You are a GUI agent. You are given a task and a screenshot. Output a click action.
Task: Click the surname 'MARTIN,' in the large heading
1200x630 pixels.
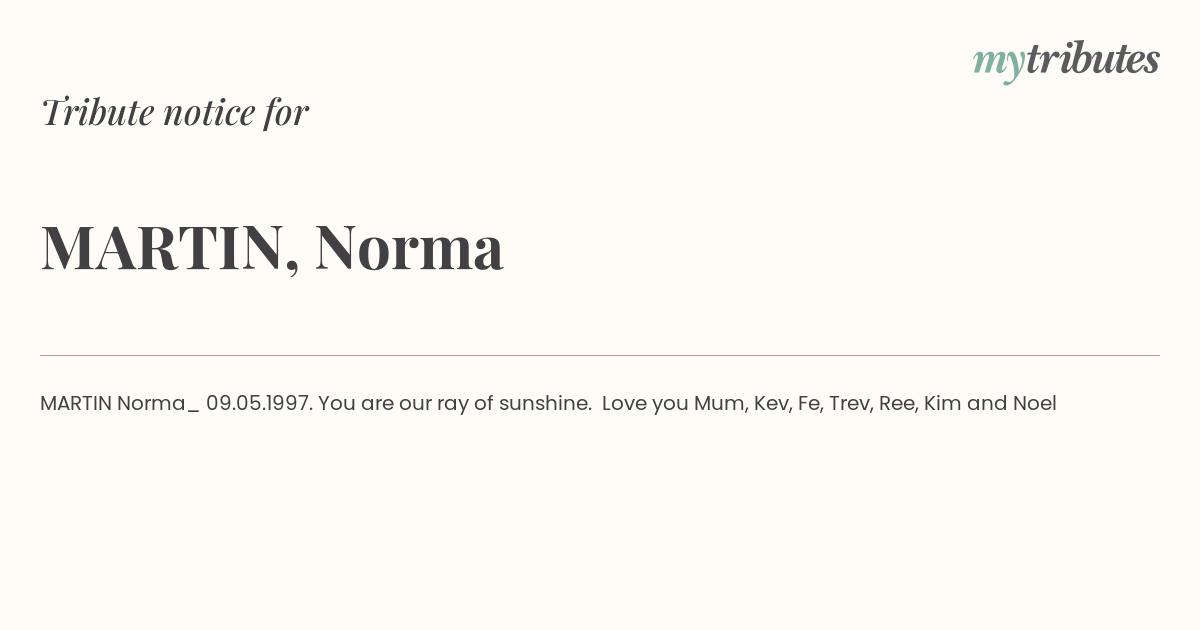(x=170, y=248)
